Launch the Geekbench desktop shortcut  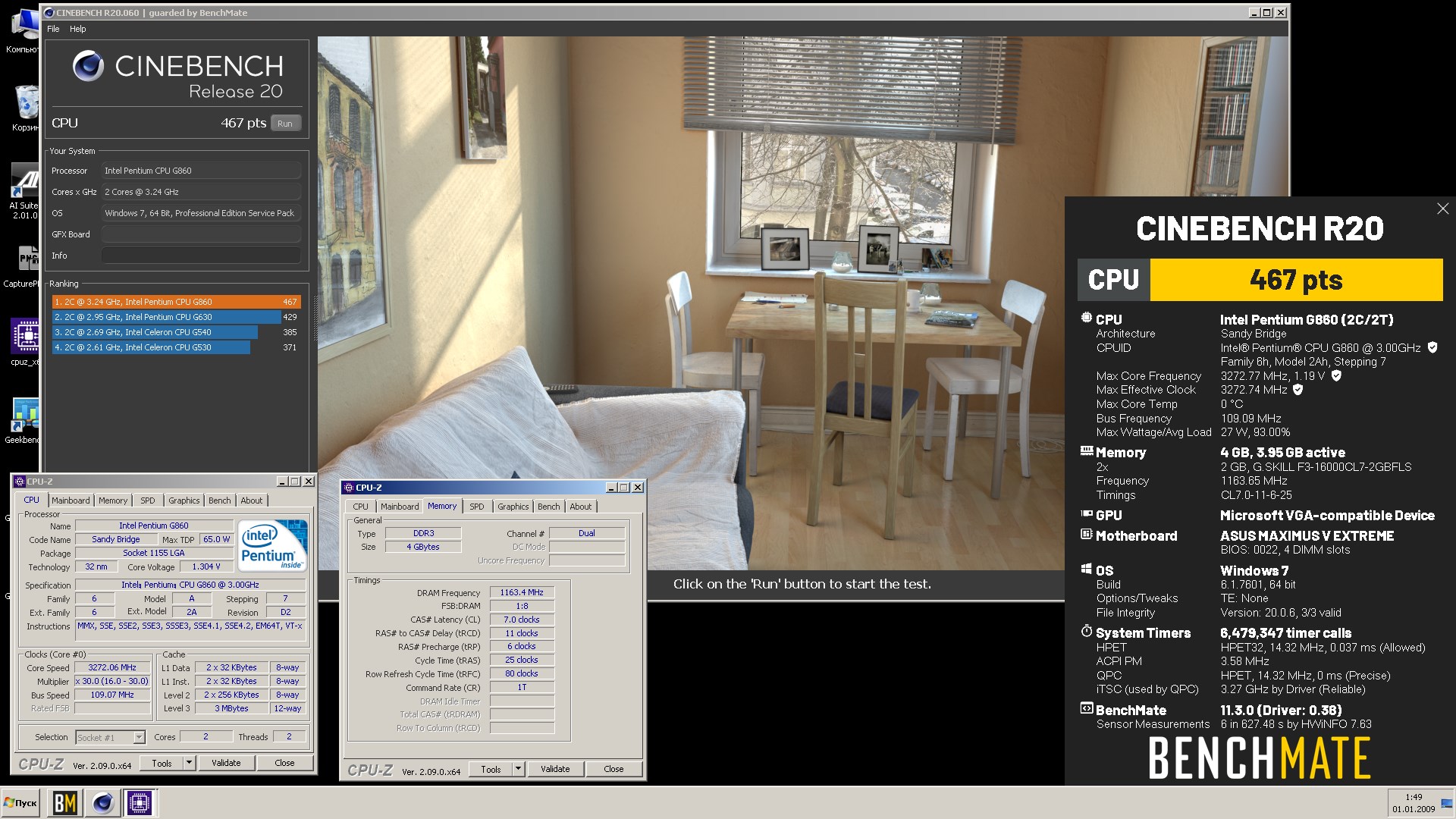pos(24,421)
